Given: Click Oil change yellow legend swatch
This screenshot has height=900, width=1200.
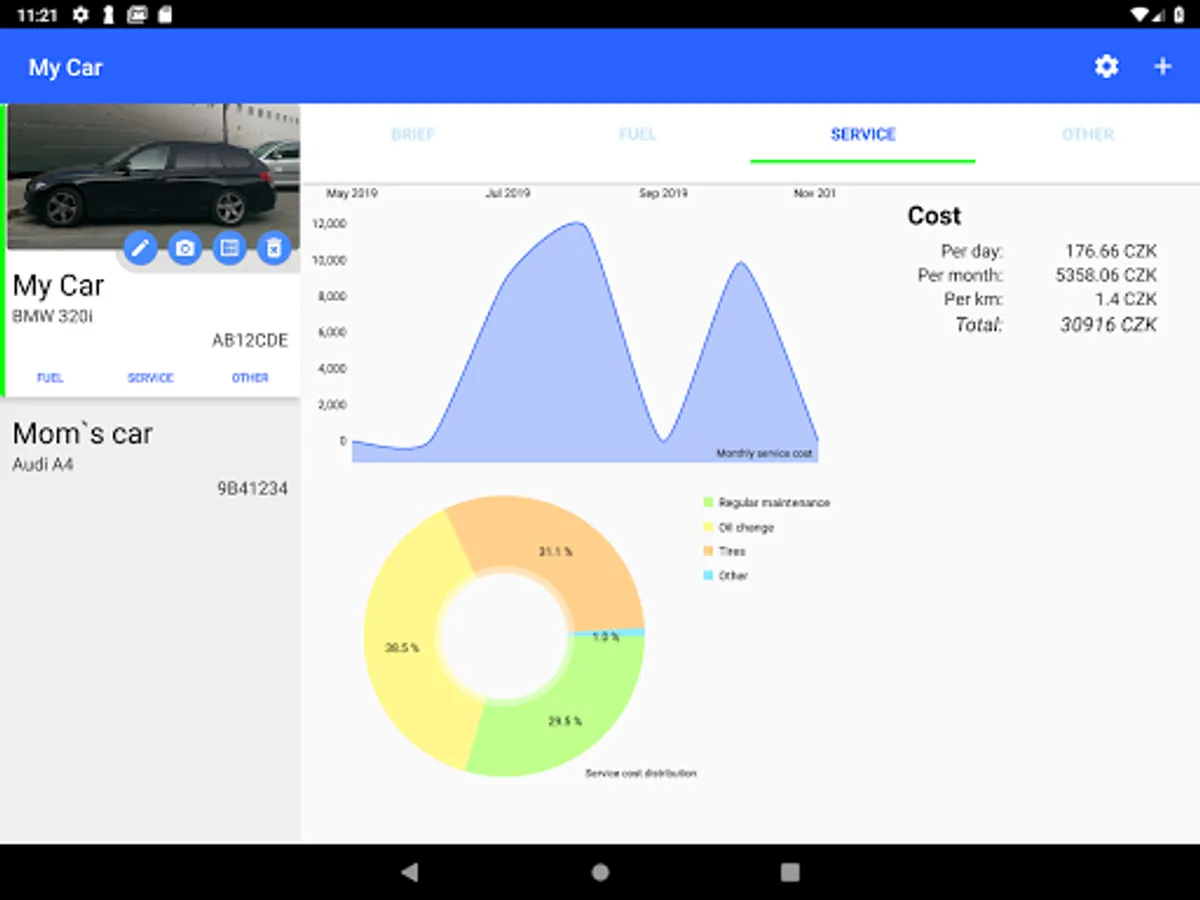Looking at the screenshot, I should click(708, 527).
